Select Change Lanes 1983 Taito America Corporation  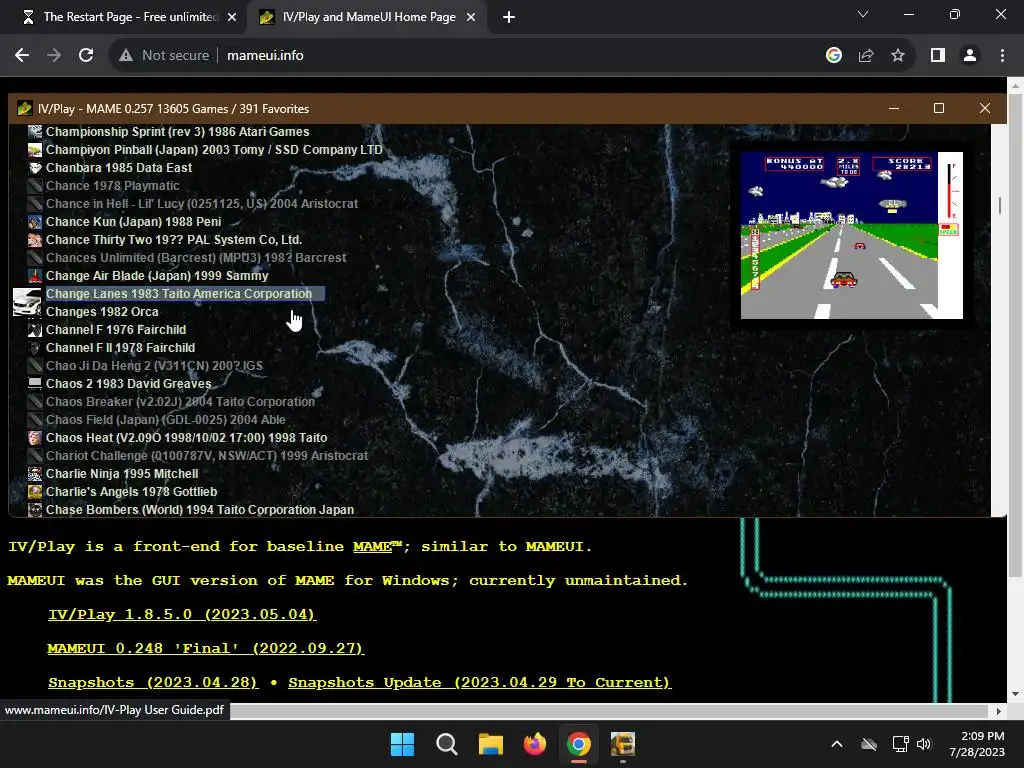[179, 294]
